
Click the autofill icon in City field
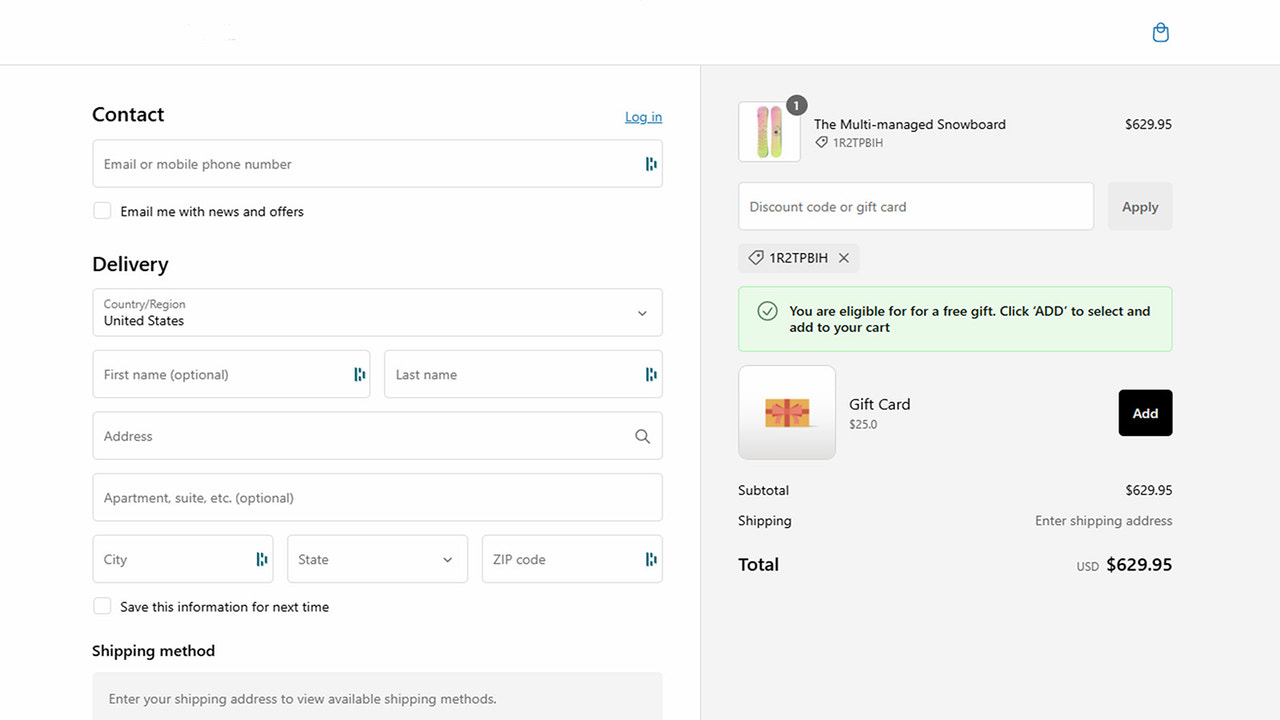click(262, 560)
